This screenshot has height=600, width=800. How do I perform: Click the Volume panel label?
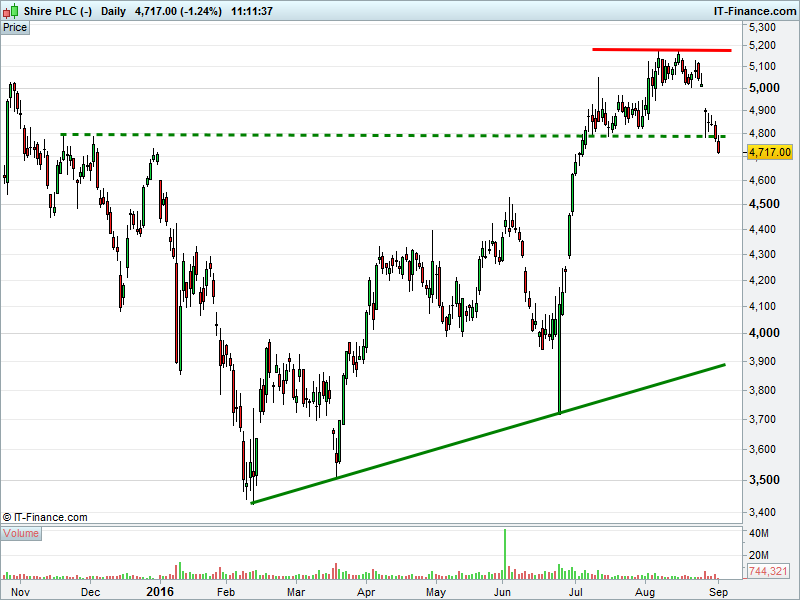(20, 534)
